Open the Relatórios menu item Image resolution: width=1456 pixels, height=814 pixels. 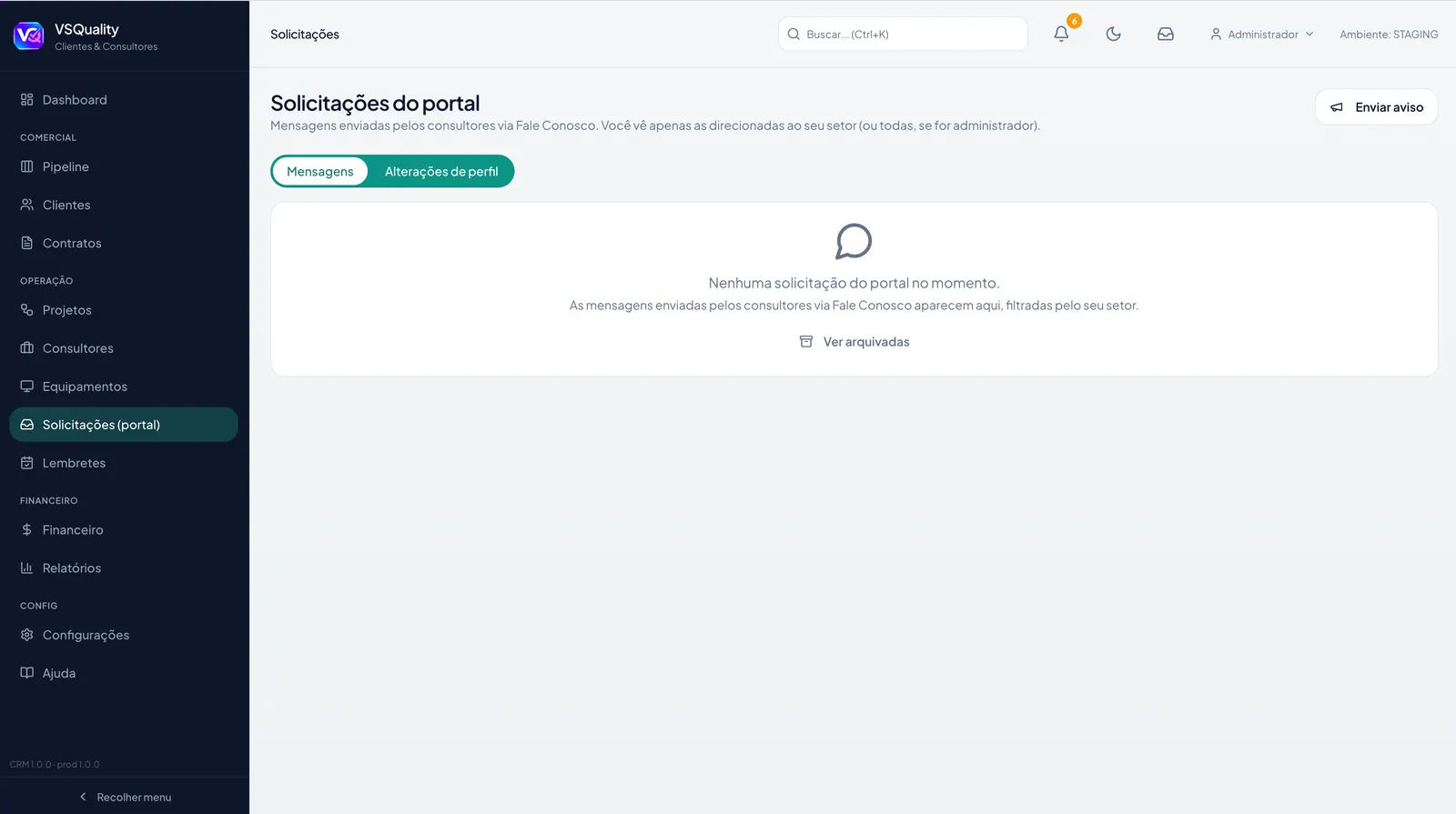[124, 568]
